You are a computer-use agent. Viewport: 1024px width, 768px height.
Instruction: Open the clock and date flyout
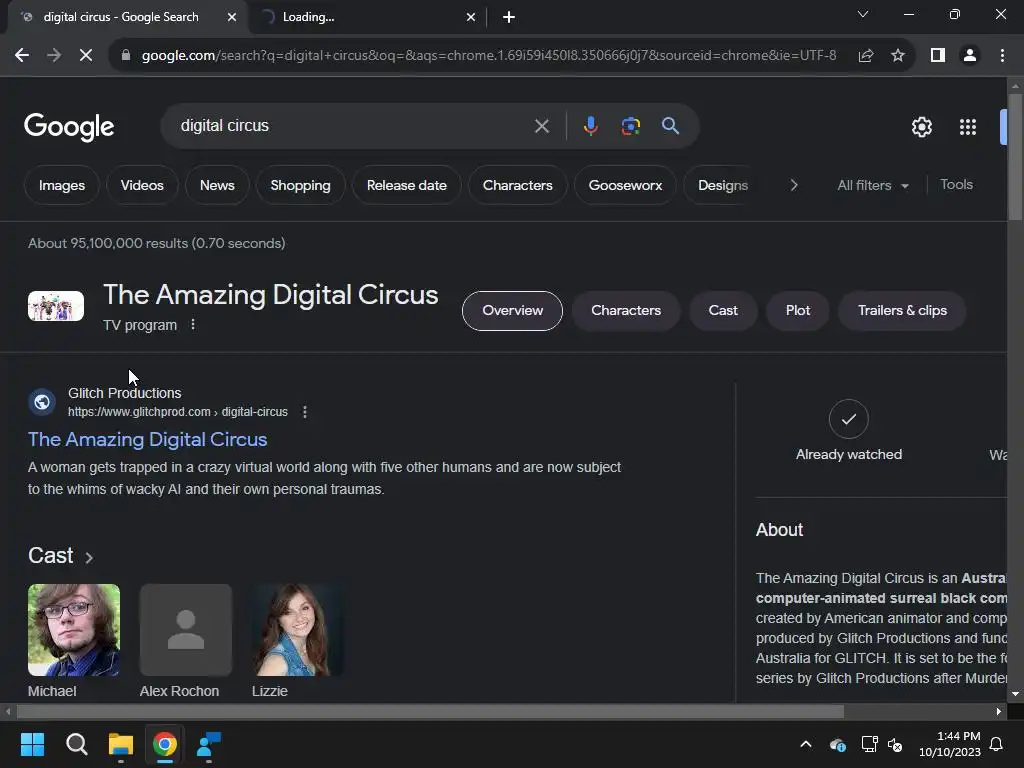pyautogui.click(x=950, y=744)
